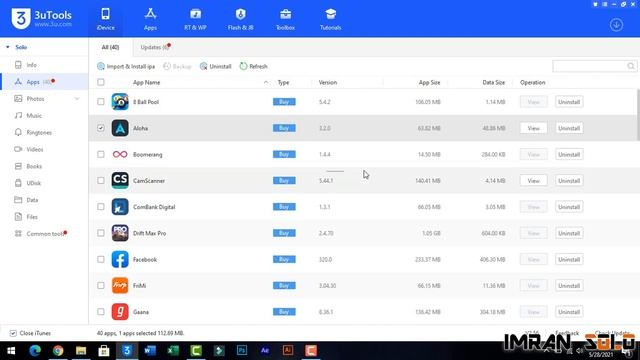Click the Facebook app icon

coord(120,259)
